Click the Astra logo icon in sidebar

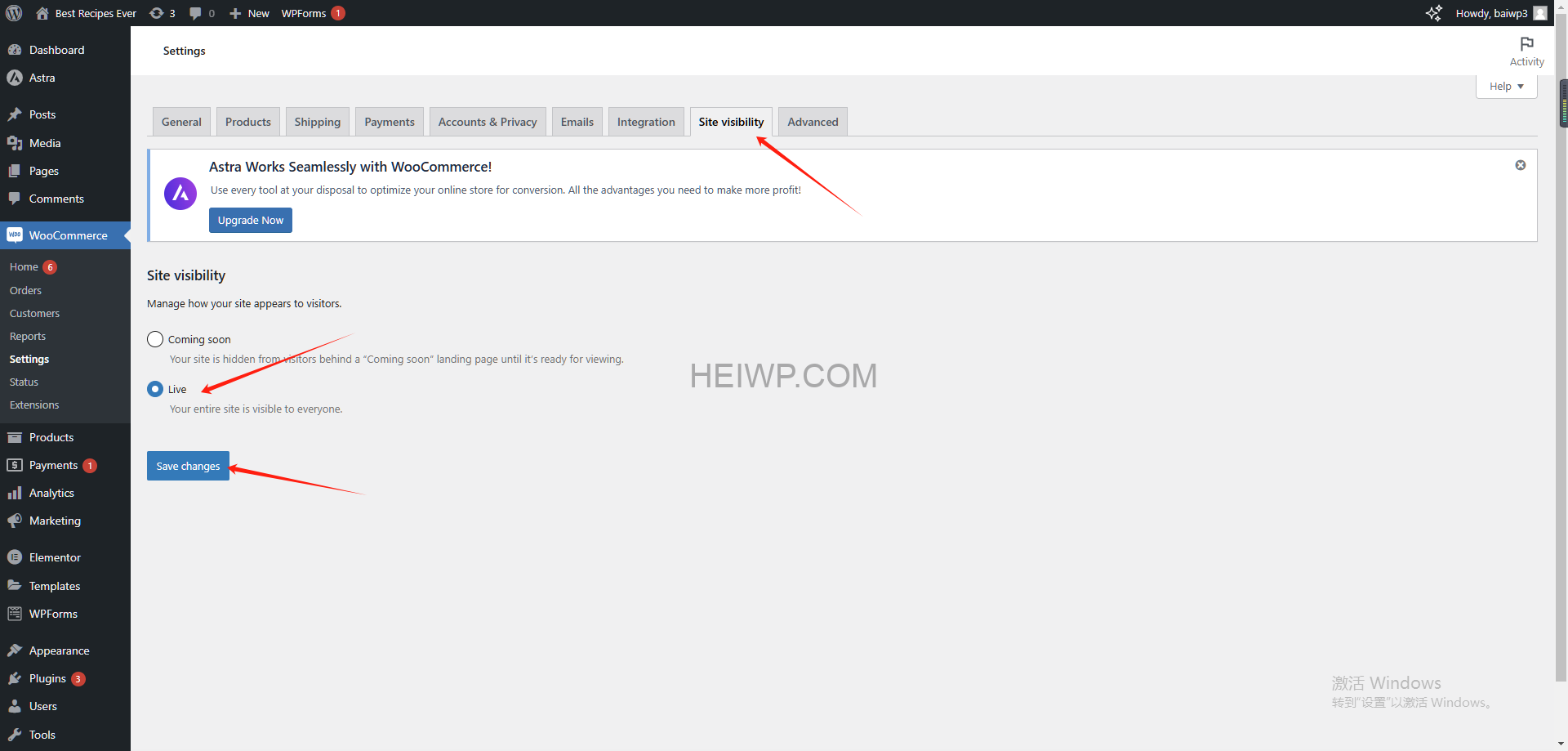coord(15,78)
